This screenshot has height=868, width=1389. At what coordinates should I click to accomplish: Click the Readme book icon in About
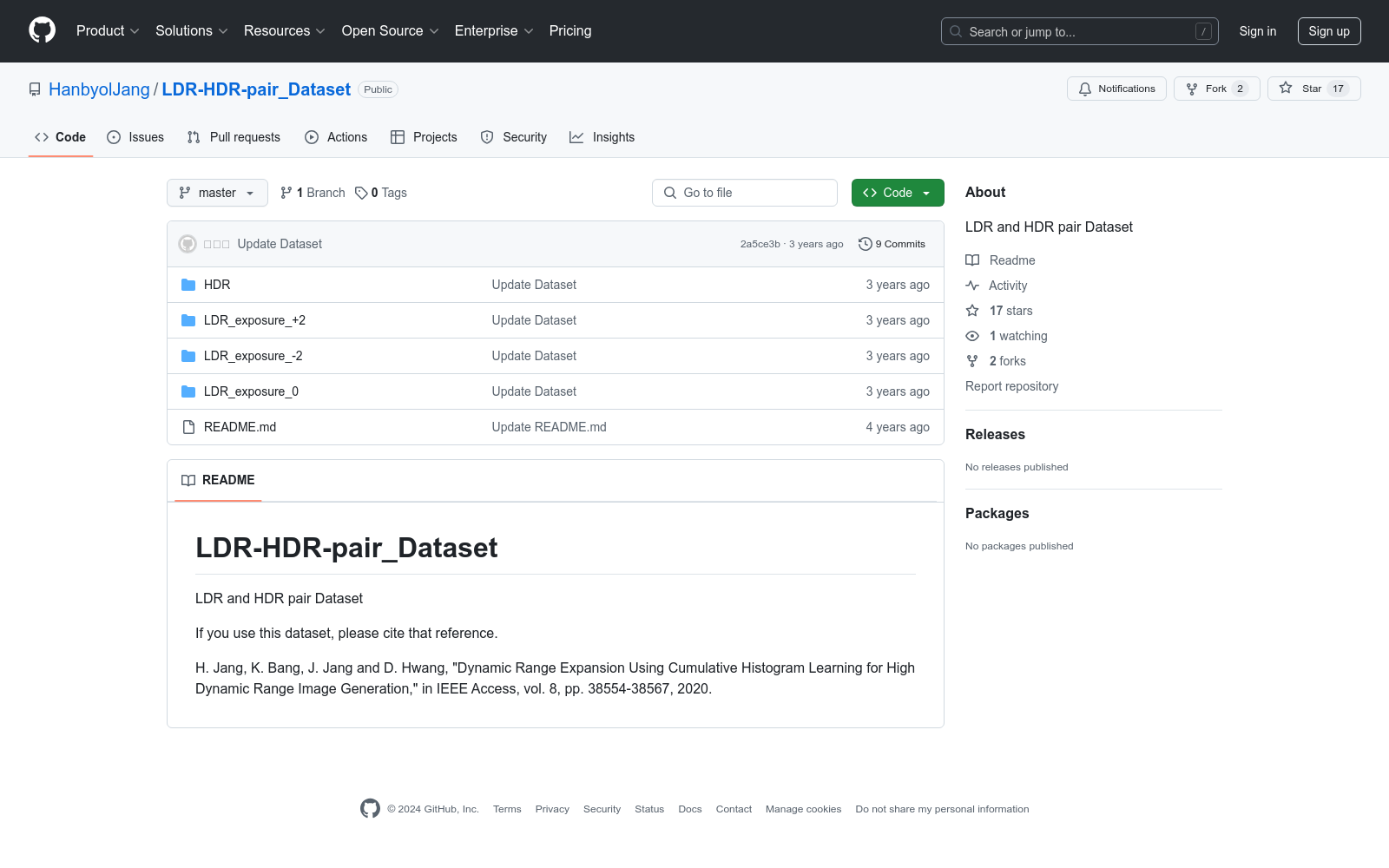point(972,260)
